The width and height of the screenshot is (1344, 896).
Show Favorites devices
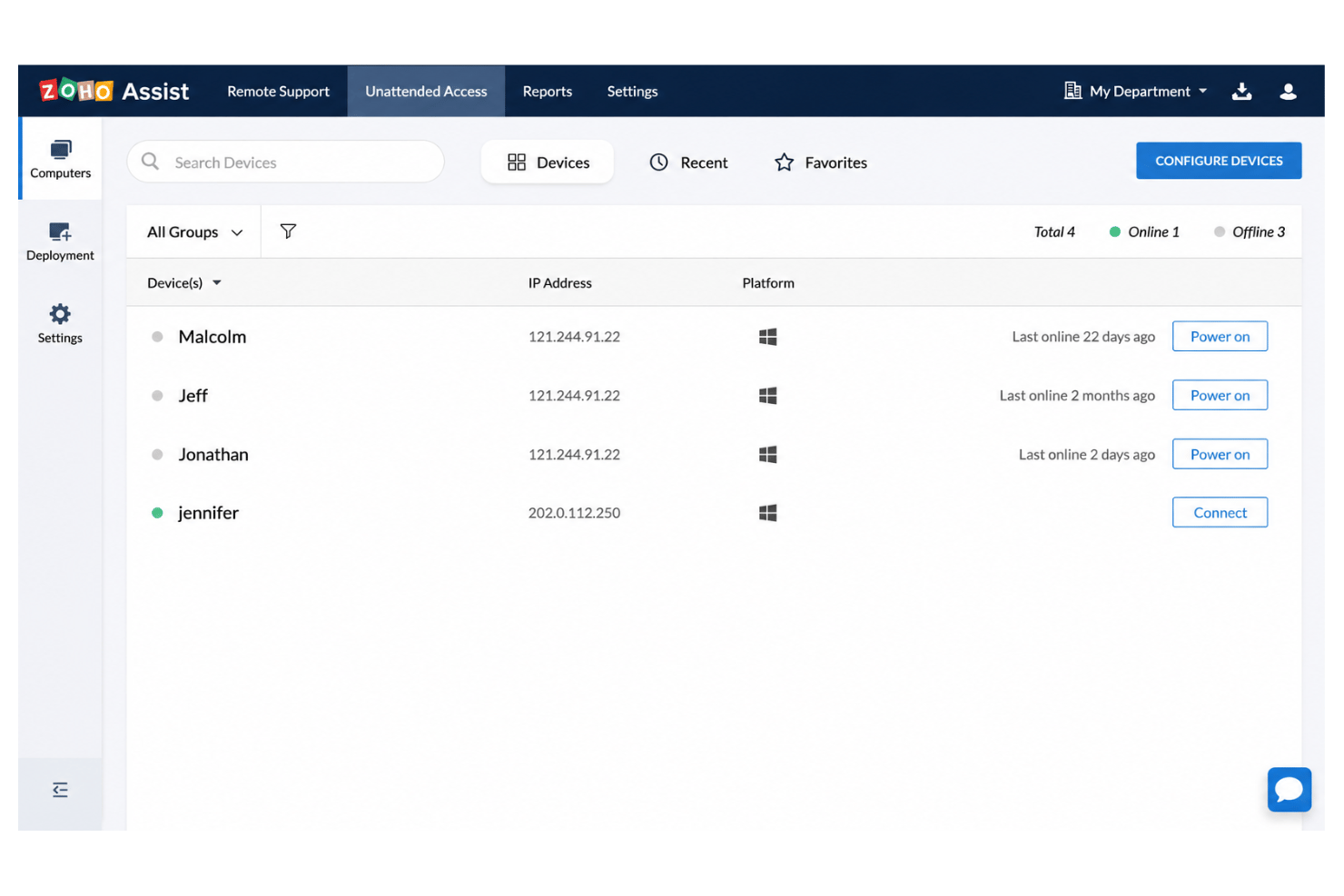coord(821,162)
